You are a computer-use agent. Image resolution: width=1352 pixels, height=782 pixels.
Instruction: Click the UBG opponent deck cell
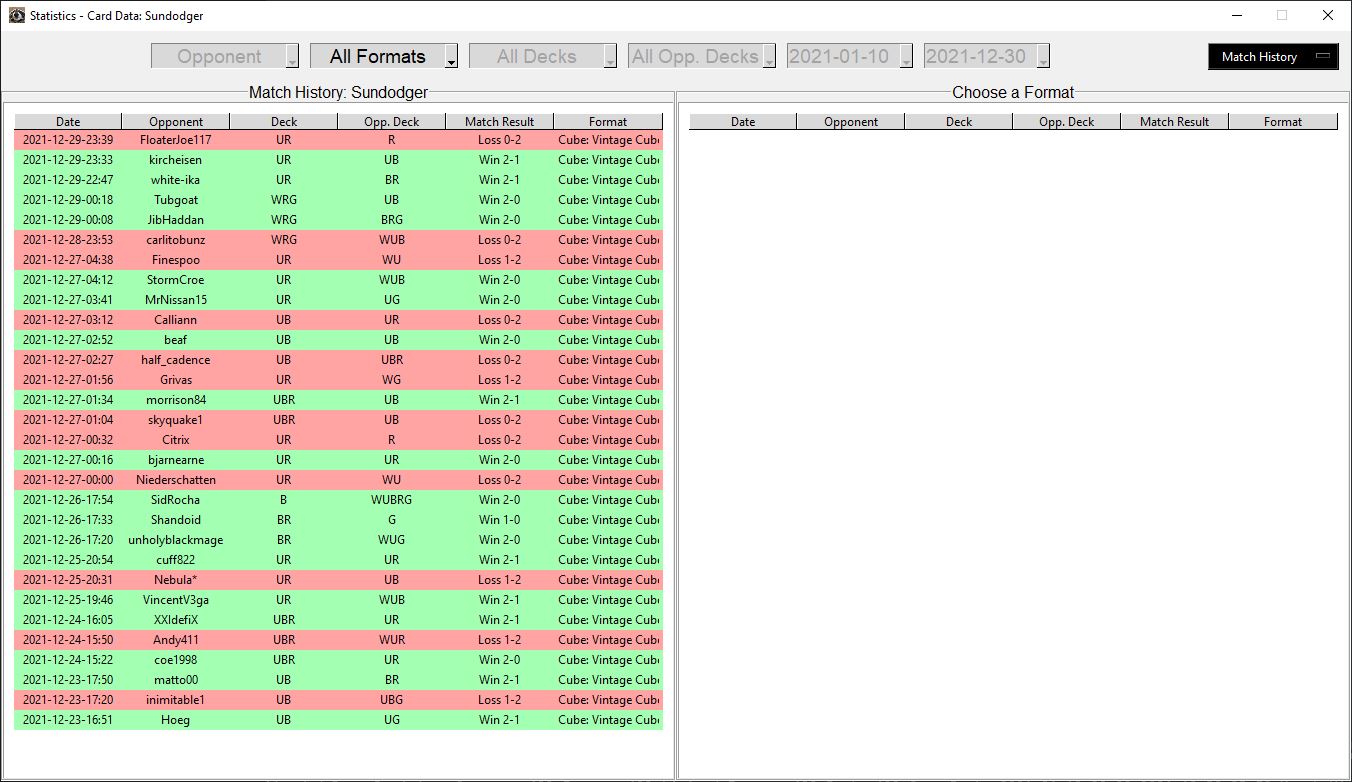pos(392,700)
